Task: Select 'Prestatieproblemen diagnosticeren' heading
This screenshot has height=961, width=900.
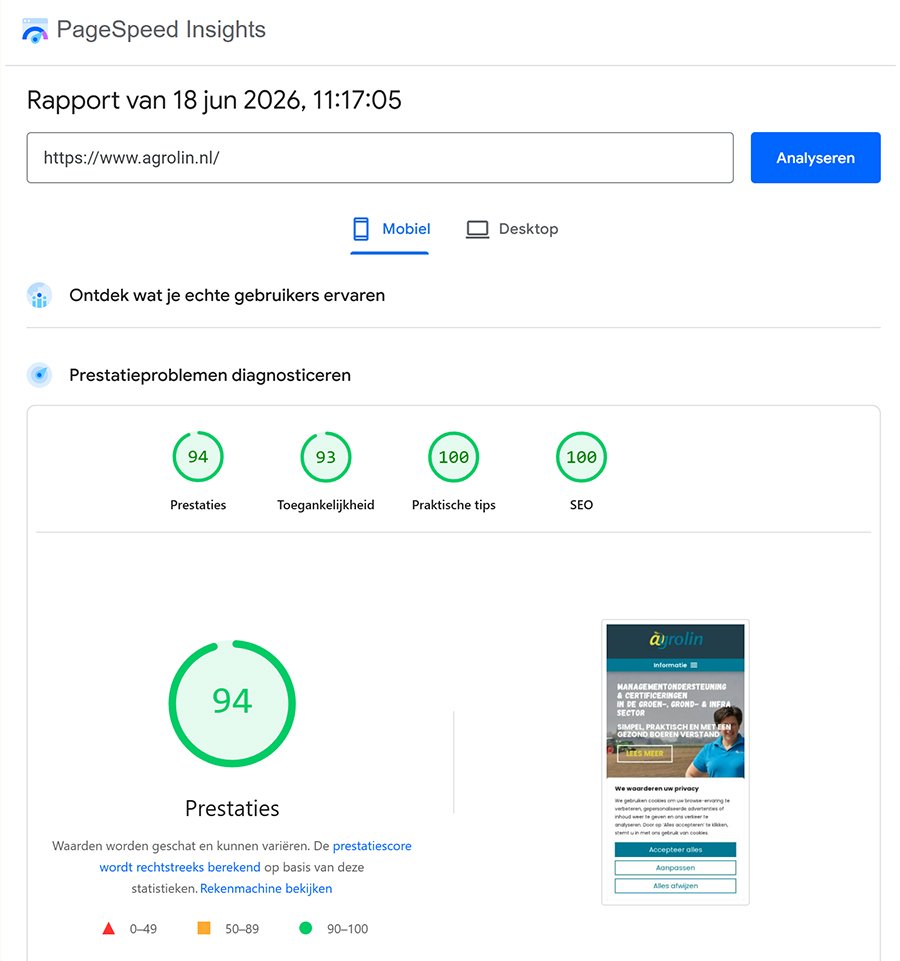Action: pyautogui.click(x=210, y=375)
